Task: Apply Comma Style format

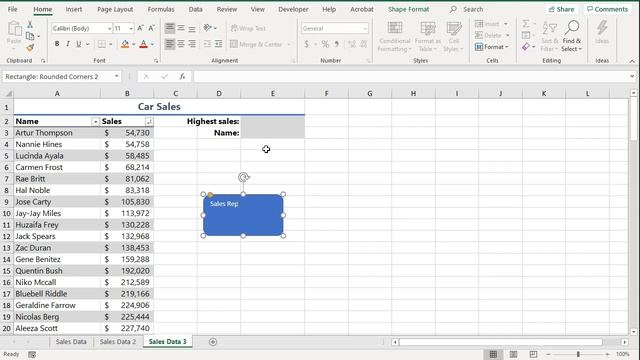Action: click(337, 44)
